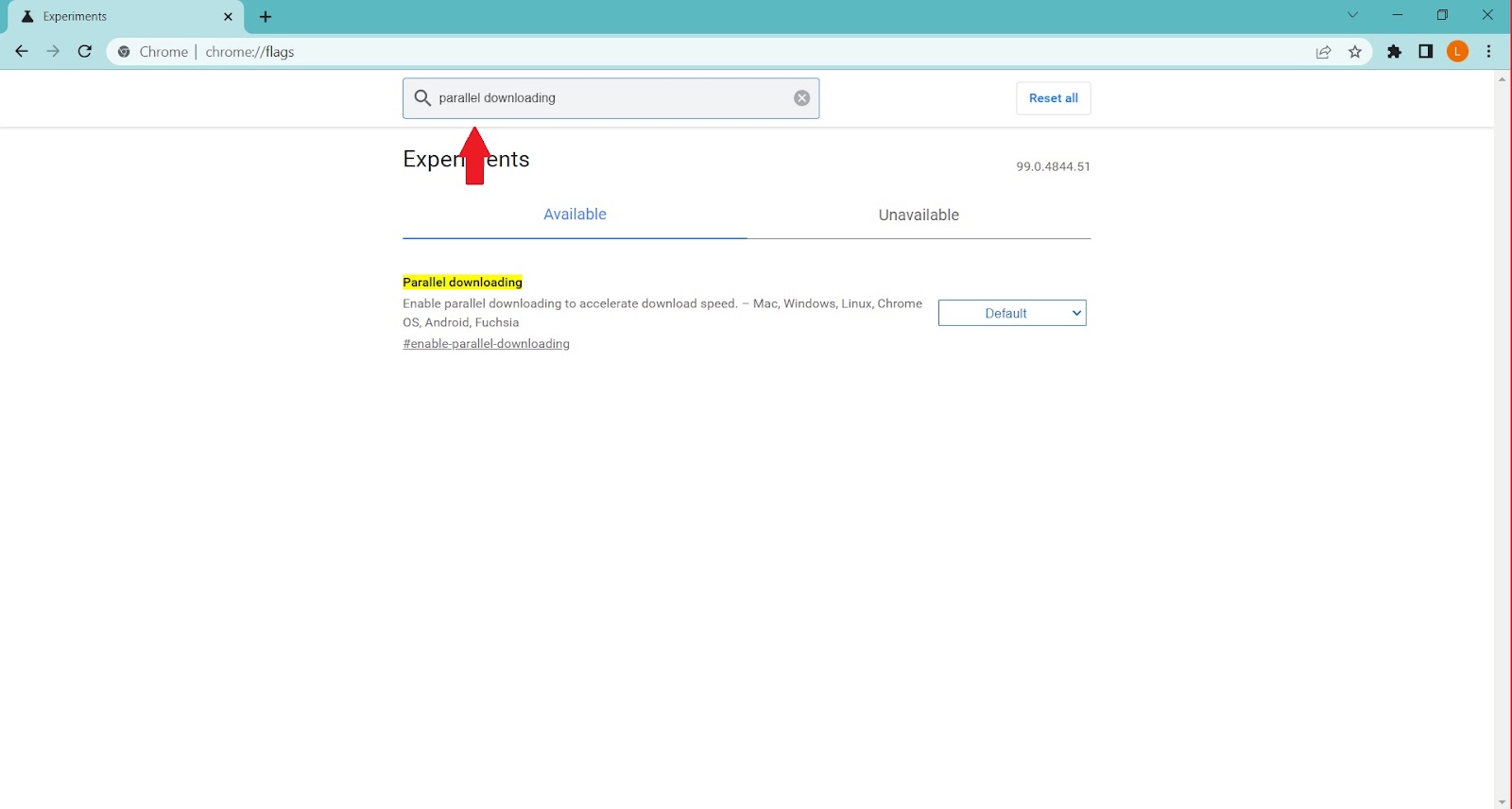Viewport: 1512px width, 809px height.
Task: Click the forward navigation arrow
Action: pos(53,52)
